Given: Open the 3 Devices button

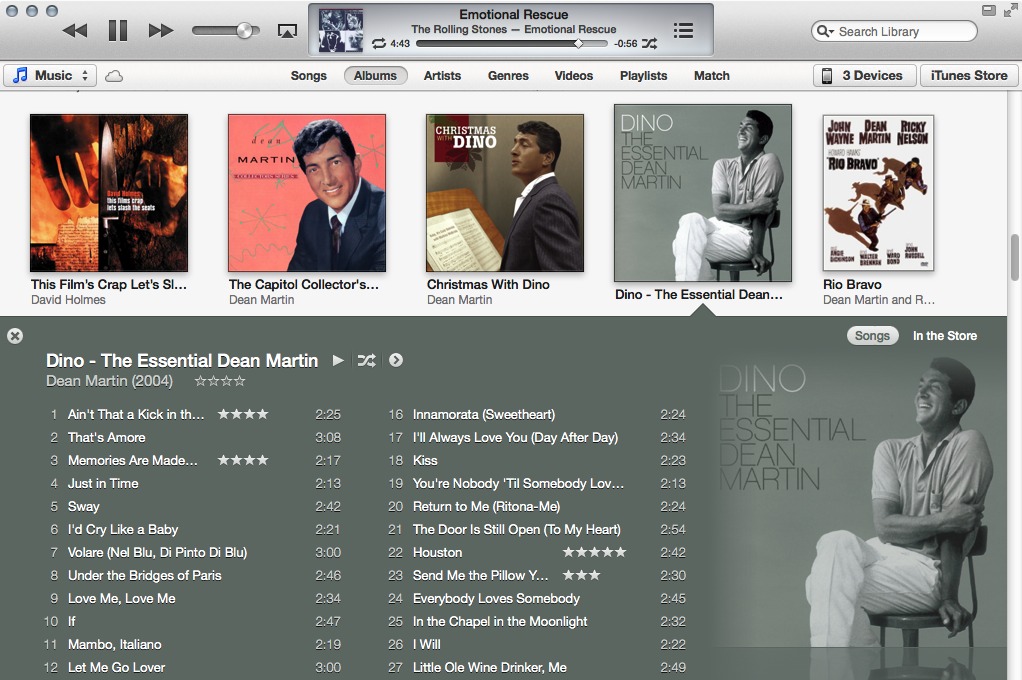Looking at the screenshot, I should 864,76.
